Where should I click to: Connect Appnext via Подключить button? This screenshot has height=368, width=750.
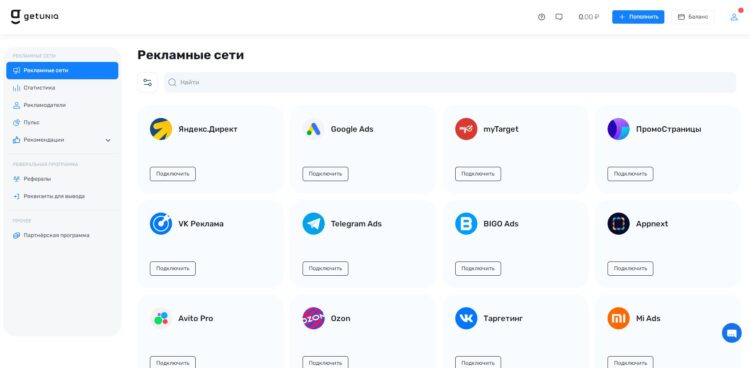tap(630, 268)
